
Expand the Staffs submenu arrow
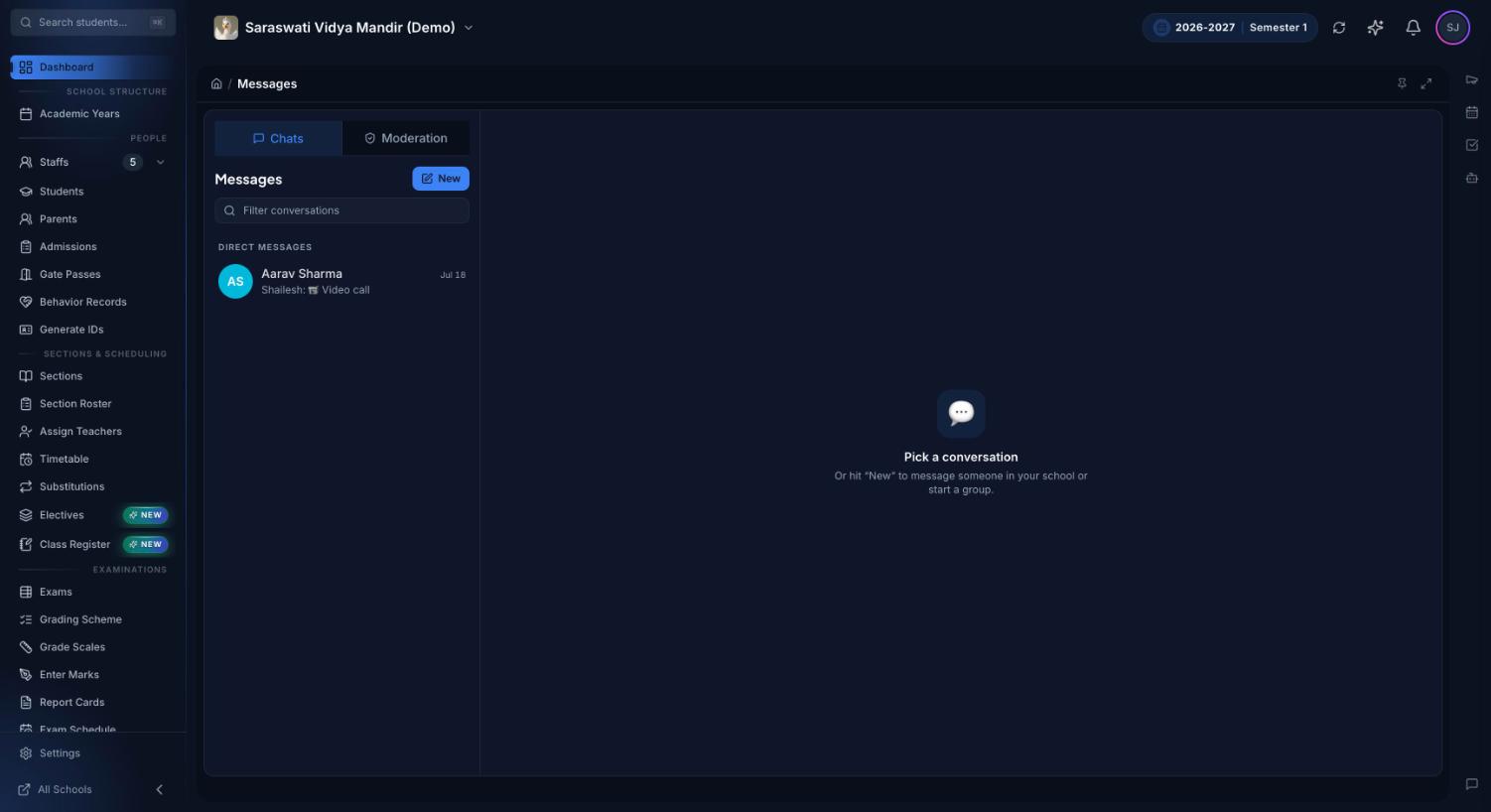pyautogui.click(x=161, y=162)
